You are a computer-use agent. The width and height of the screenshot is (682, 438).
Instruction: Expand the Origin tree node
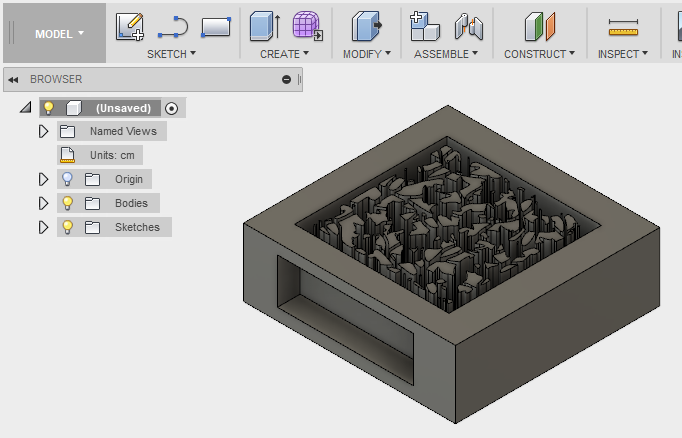(43, 179)
